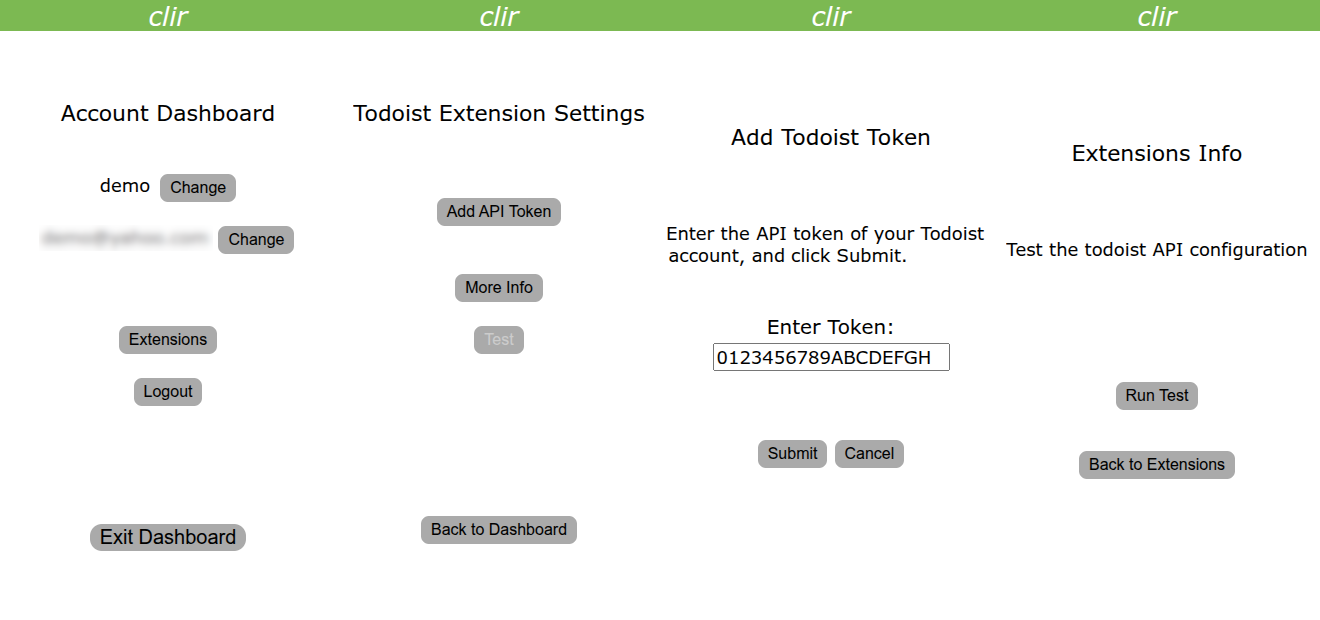Click the blurred email address text

pos(125,238)
